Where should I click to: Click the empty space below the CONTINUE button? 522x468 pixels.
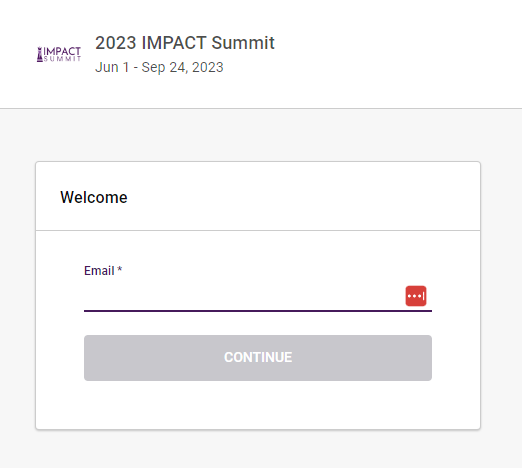click(258, 404)
